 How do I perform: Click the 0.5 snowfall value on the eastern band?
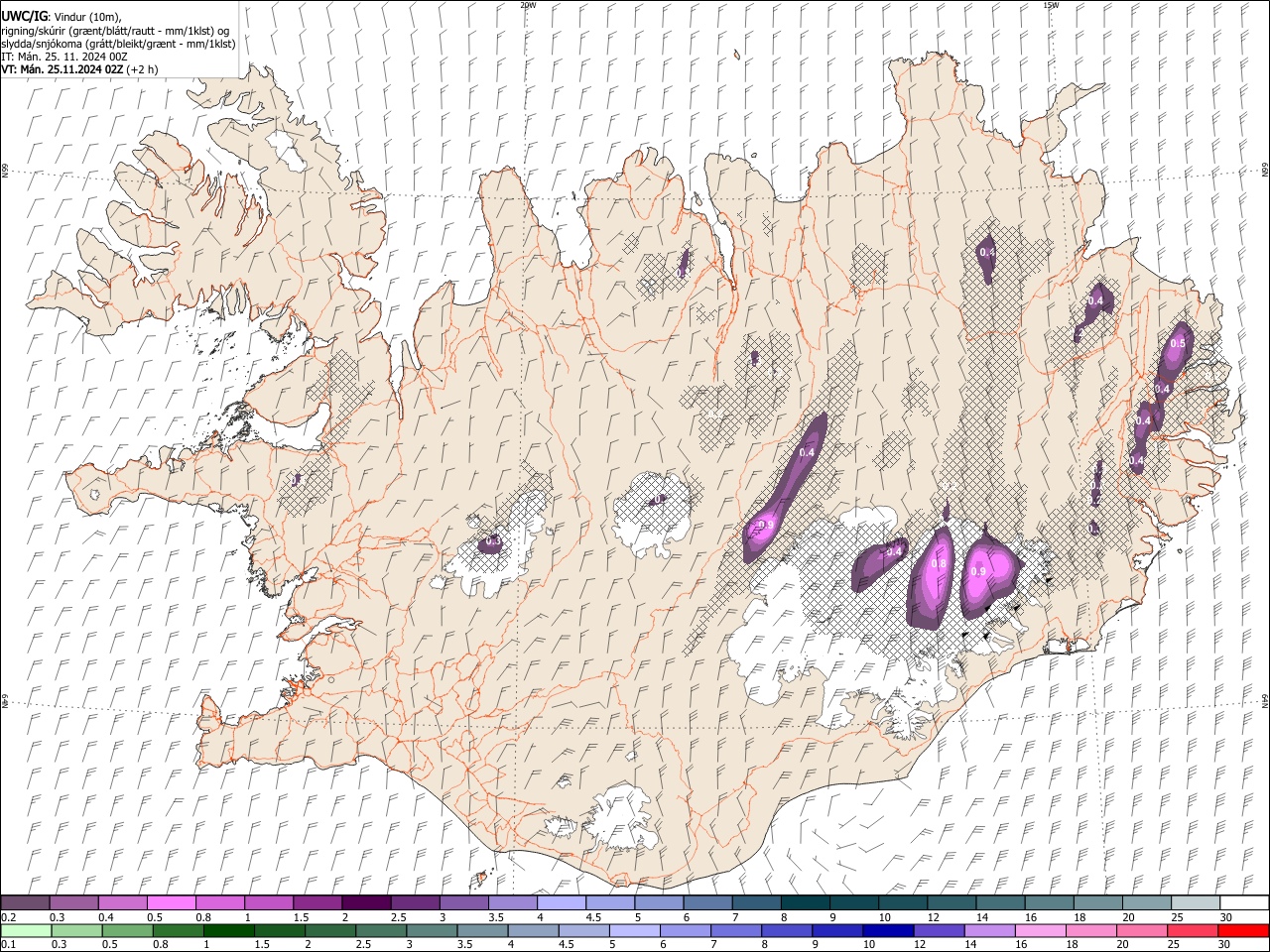[x=1178, y=343]
